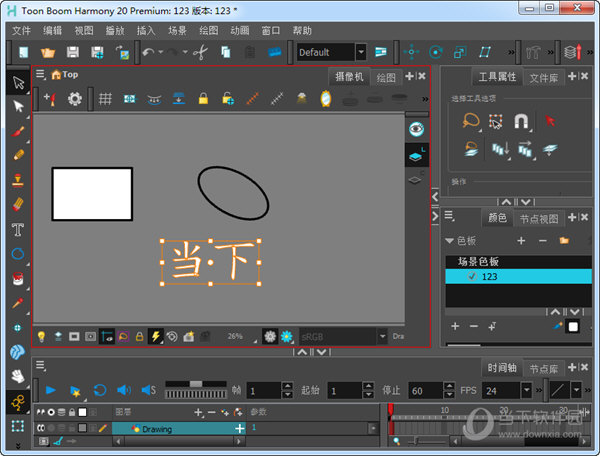Screen dimensions: 600x456
Task: Toggle the eye visibility button beside canvas
Action: tap(416, 129)
